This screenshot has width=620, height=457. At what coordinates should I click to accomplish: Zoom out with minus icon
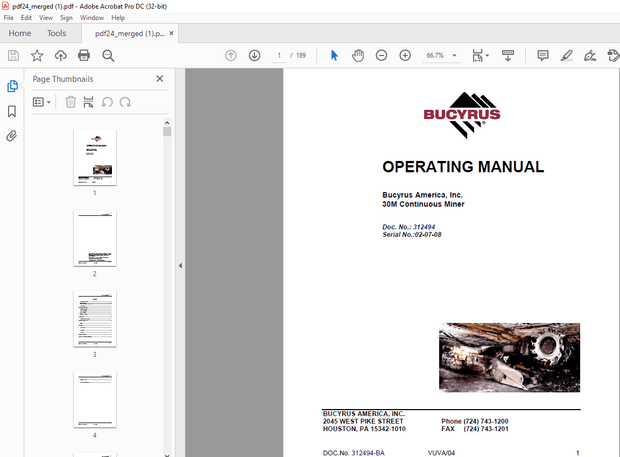click(x=382, y=55)
